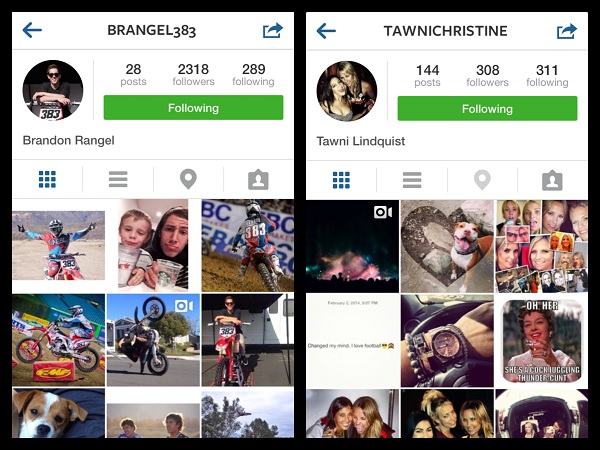Open Brandon Rangel's profile picture
Viewport: 600px width, 450px height.
tap(53, 90)
